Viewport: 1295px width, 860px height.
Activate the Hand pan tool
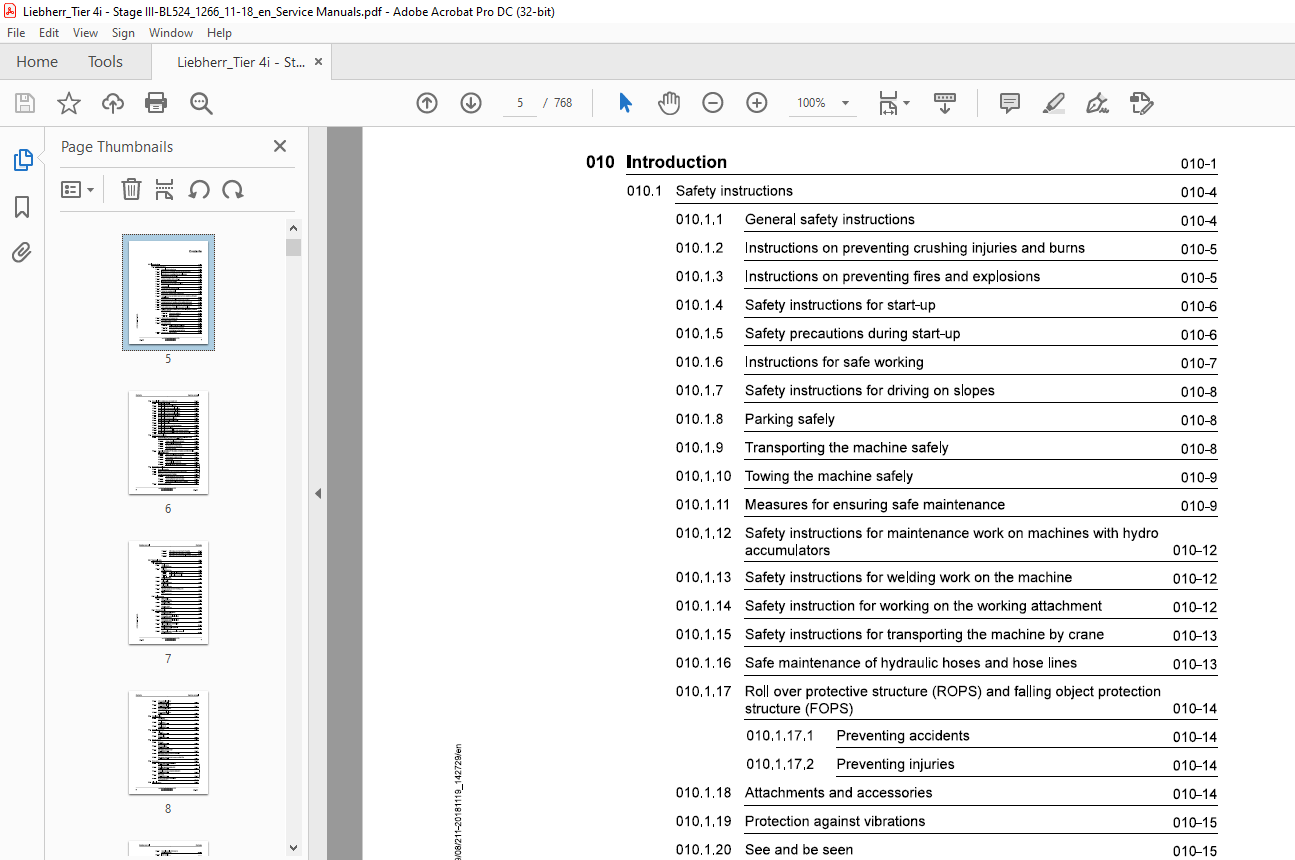668,103
